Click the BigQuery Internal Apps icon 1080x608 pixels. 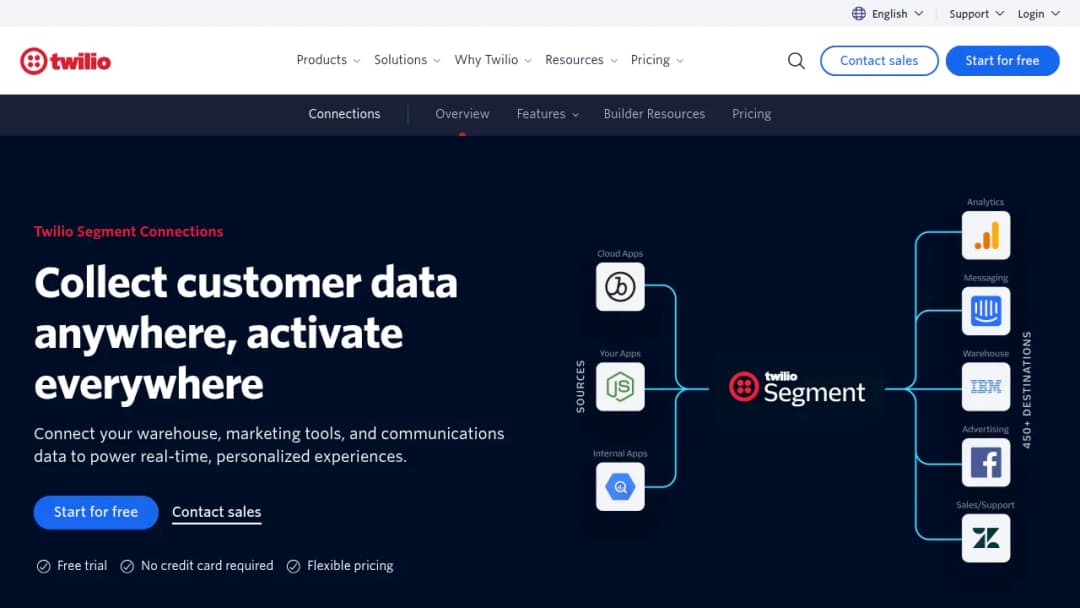[620, 487]
